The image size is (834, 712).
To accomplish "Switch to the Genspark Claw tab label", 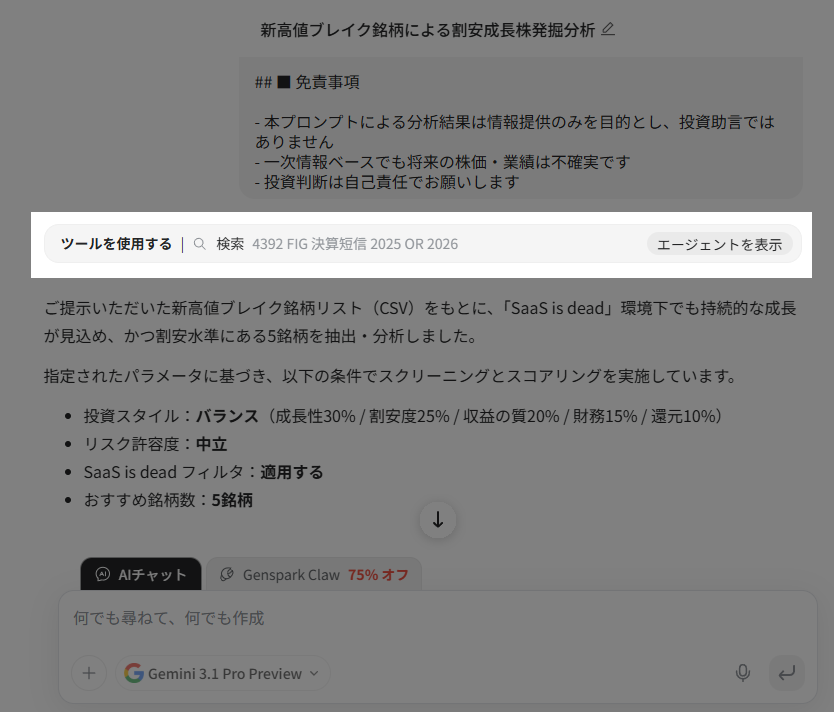I will [291, 575].
